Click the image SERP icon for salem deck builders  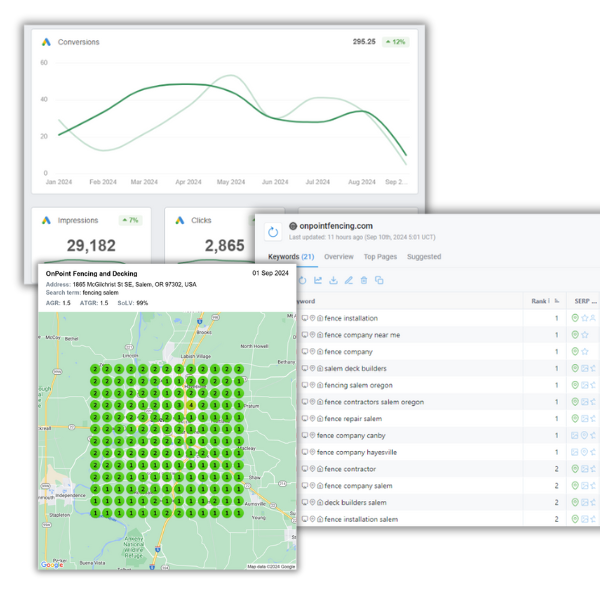[585, 368]
